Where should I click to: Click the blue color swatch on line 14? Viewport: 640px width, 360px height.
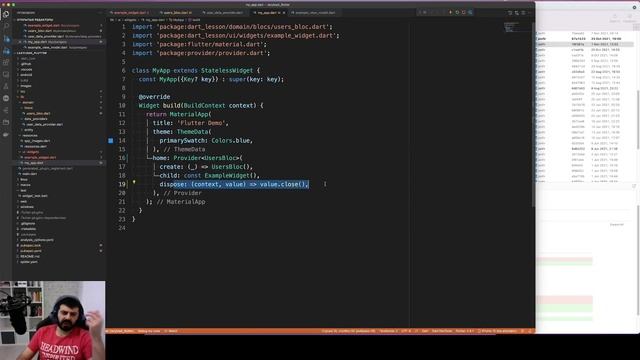click(x=111, y=140)
